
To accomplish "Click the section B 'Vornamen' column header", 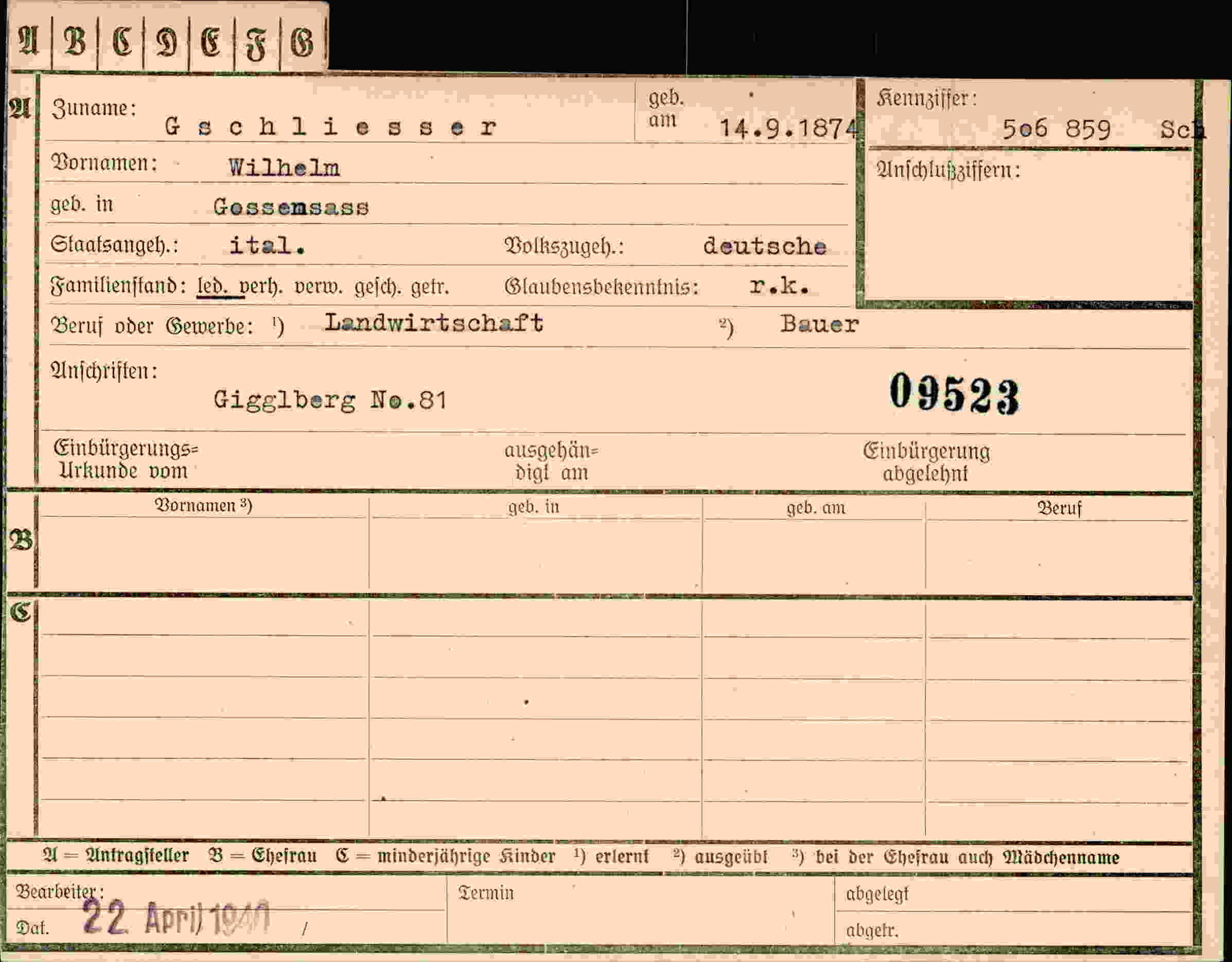I will (x=204, y=505).
